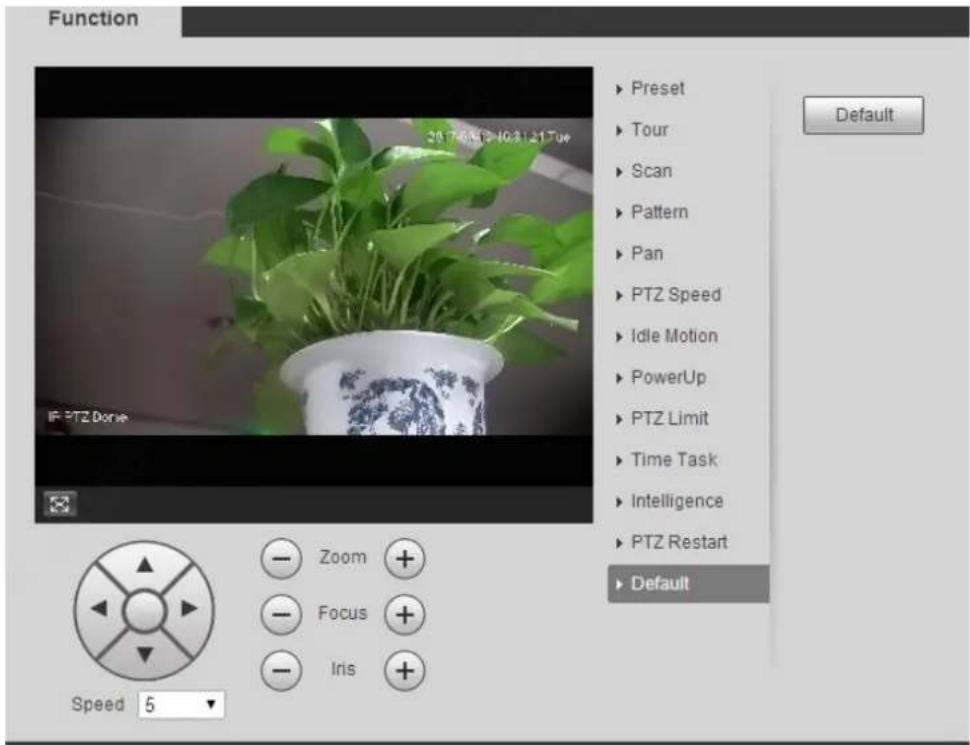Toggle full-screen video with the expand icon
Image resolution: width=970 pixels, height=745 pixels.
tap(60, 504)
